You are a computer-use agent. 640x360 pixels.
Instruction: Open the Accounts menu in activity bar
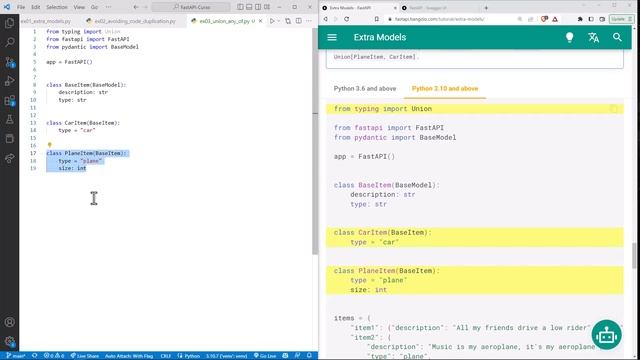pyautogui.click(x=9, y=322)
